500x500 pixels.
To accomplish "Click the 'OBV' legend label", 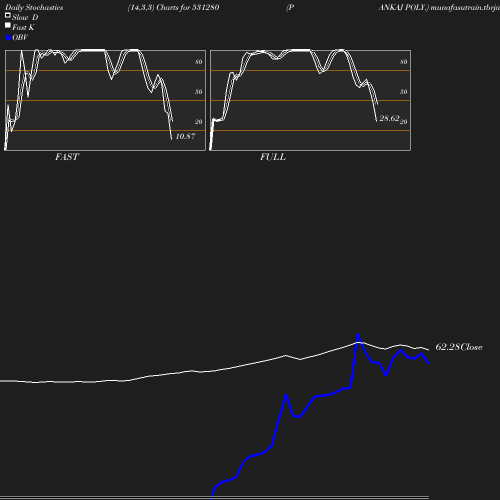I will click(20, 38).
